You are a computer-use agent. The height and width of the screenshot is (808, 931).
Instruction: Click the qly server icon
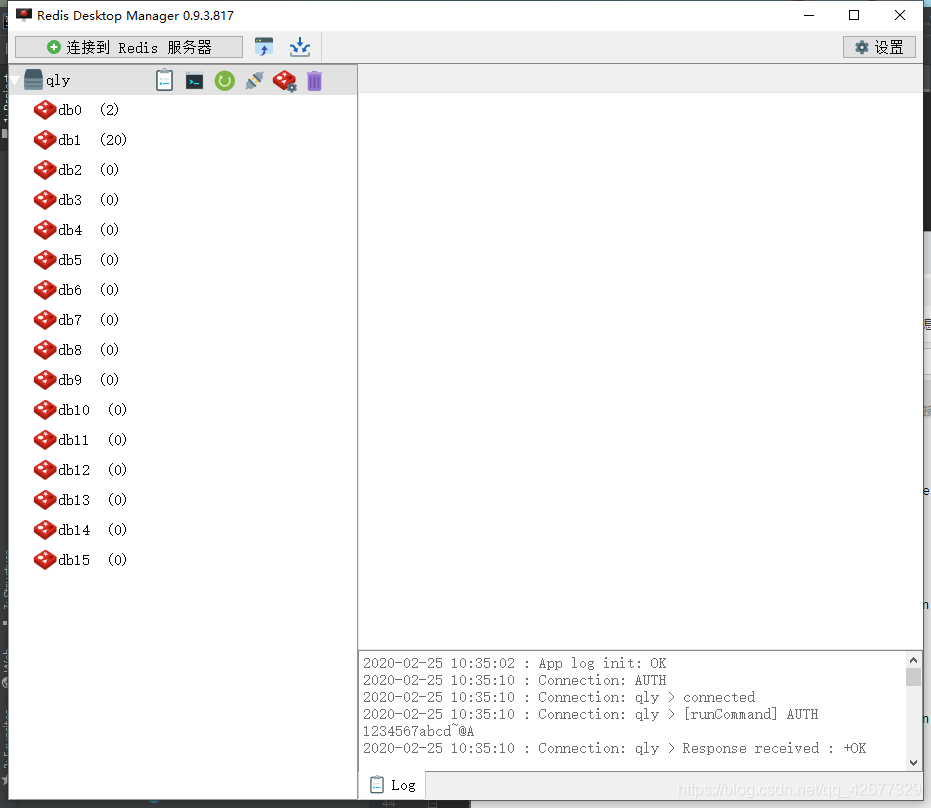tap(33, 80)
